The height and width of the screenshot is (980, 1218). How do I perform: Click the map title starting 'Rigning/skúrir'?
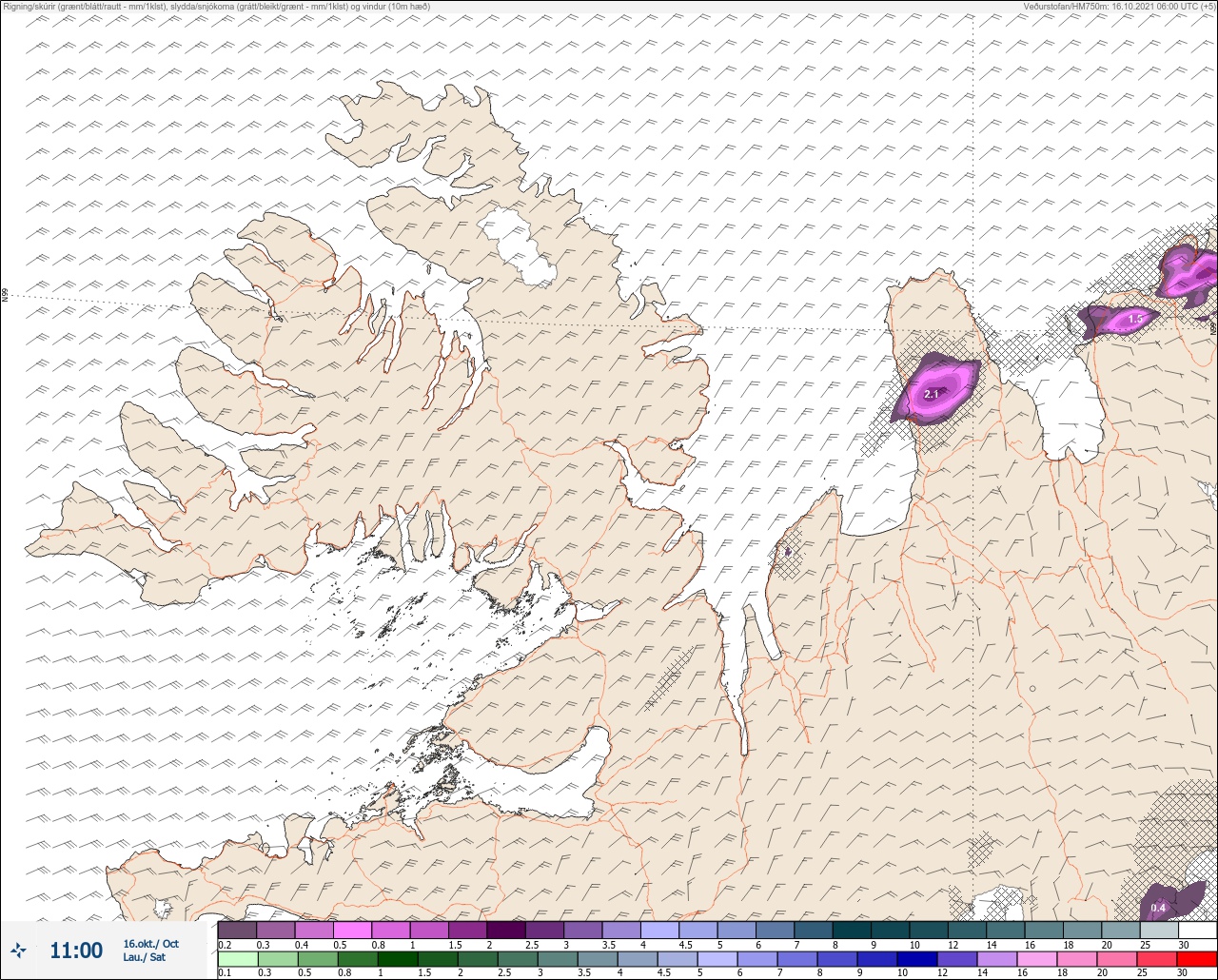click(x=216, y=7)
